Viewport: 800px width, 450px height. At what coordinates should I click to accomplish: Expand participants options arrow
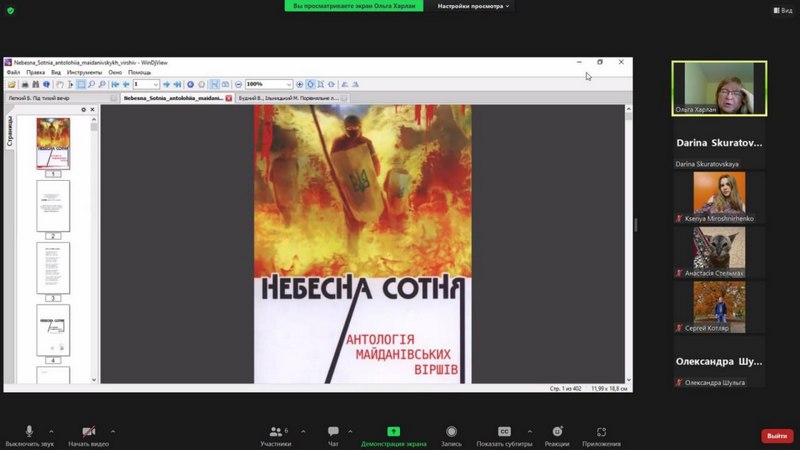coord(304,432)
